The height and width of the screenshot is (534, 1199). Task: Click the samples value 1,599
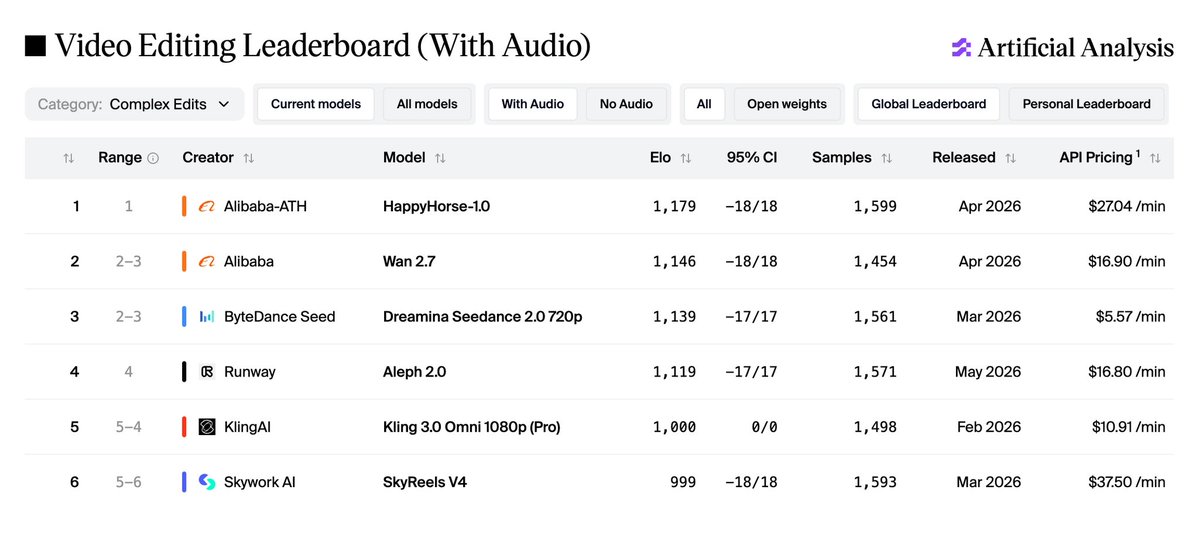(875, 207)
